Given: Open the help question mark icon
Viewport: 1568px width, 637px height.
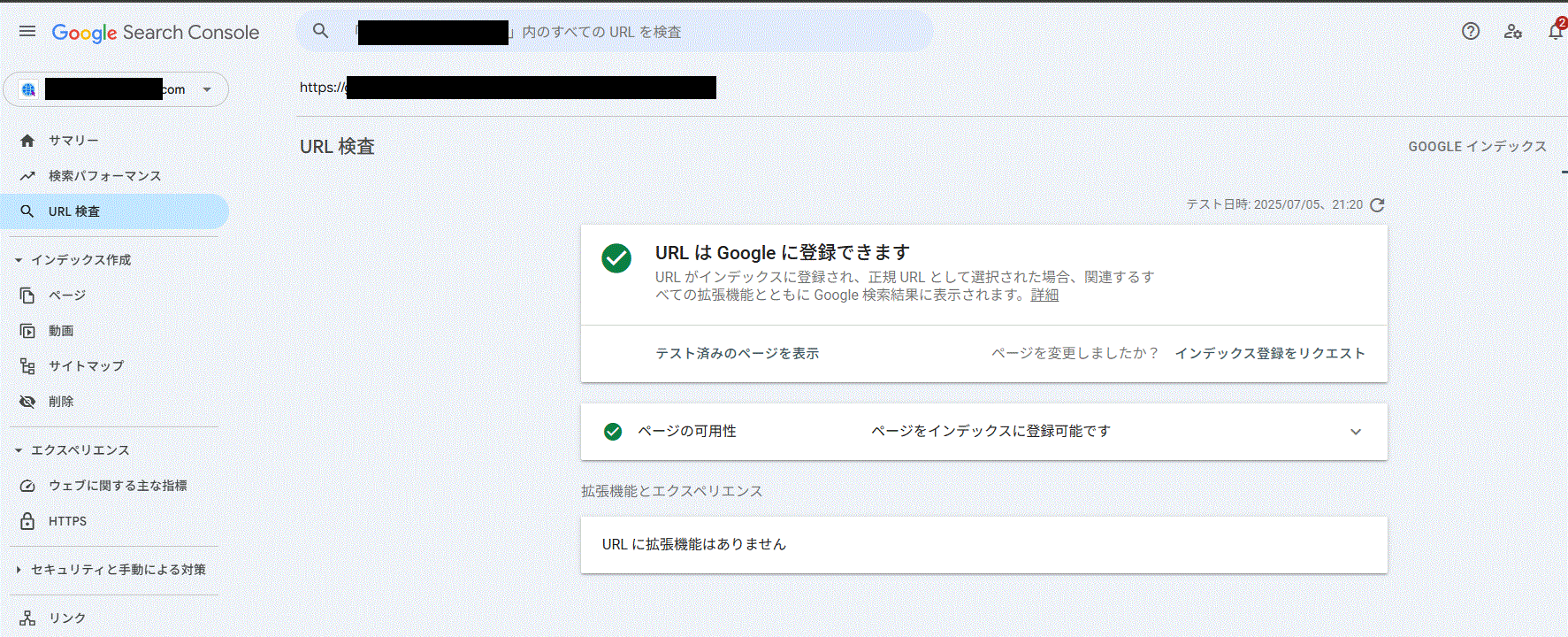Looking at the screenshot, I should (1471, 31).
